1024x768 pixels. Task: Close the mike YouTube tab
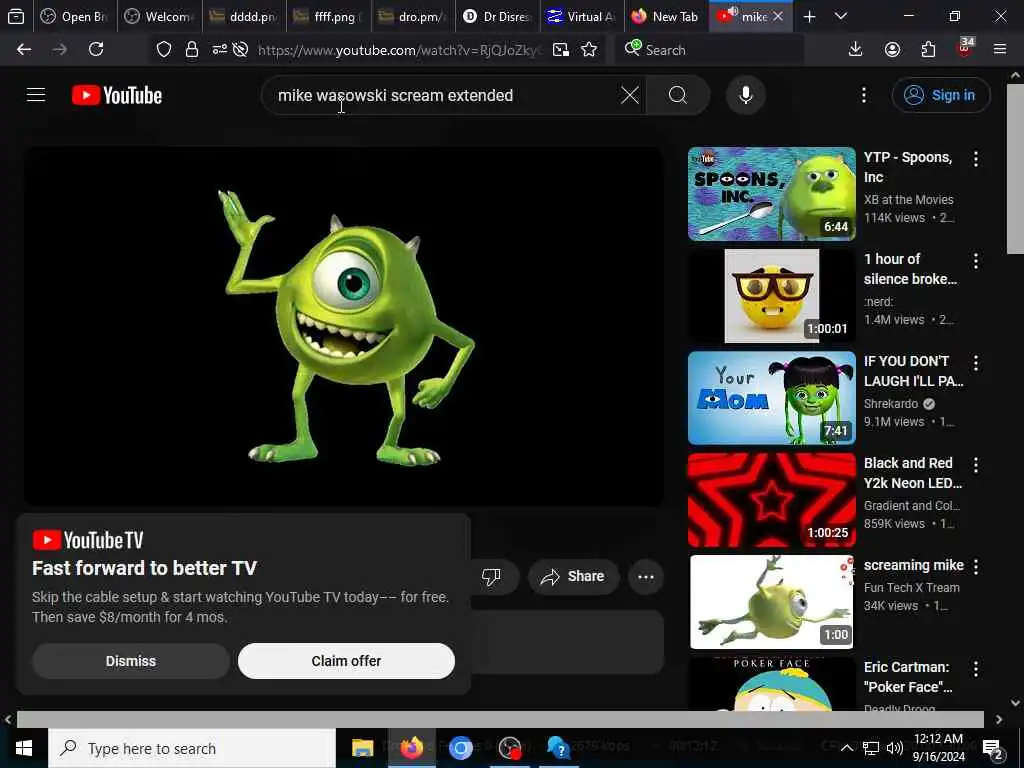tap(778, 16)
